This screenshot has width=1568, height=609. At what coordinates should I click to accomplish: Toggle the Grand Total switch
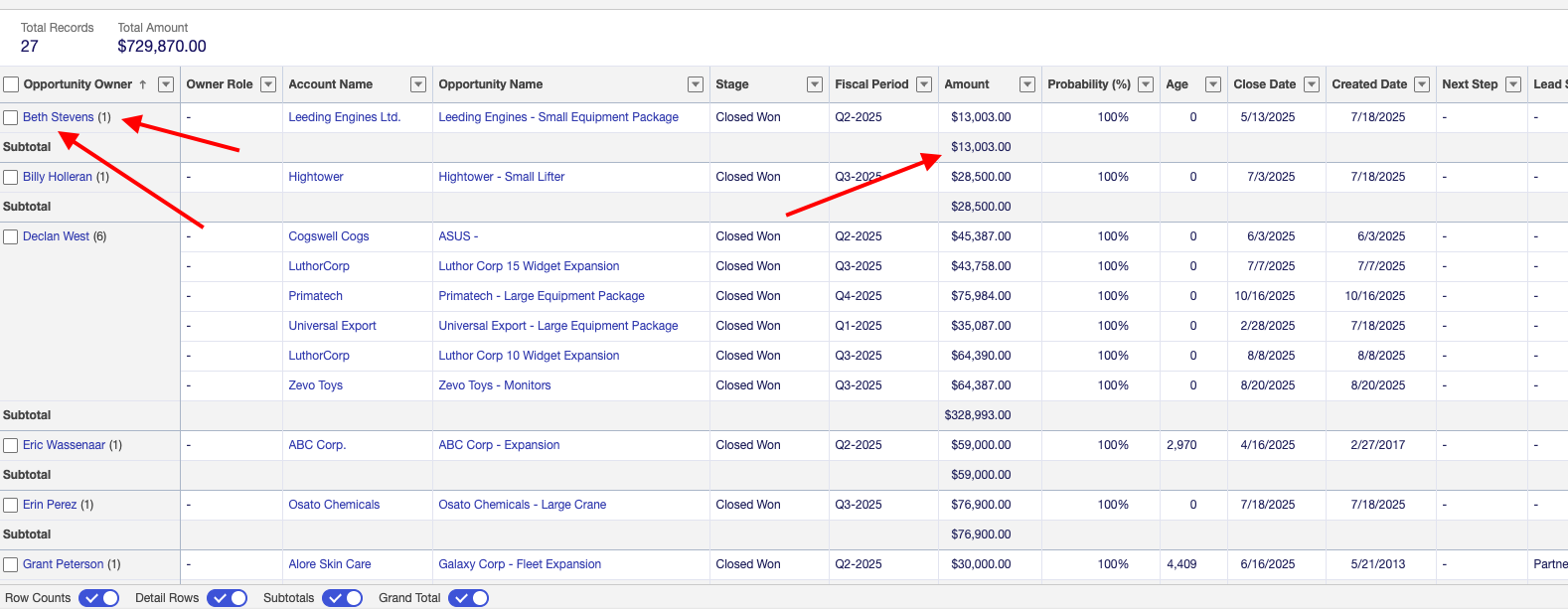tap(469, 598)
